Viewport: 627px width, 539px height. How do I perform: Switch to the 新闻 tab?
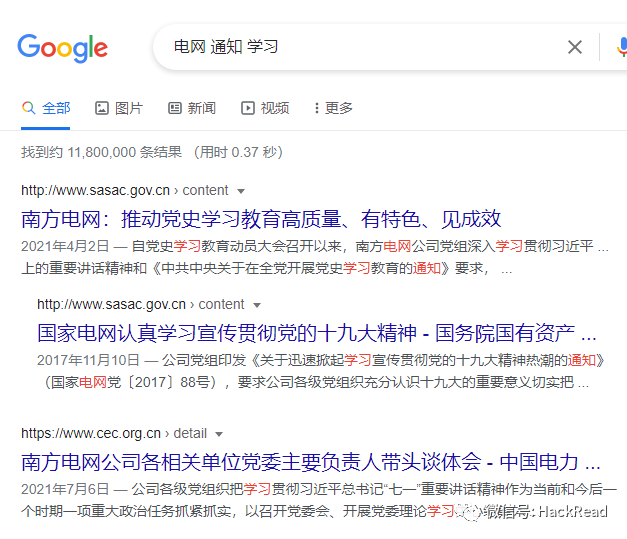(x=192, y=108)
